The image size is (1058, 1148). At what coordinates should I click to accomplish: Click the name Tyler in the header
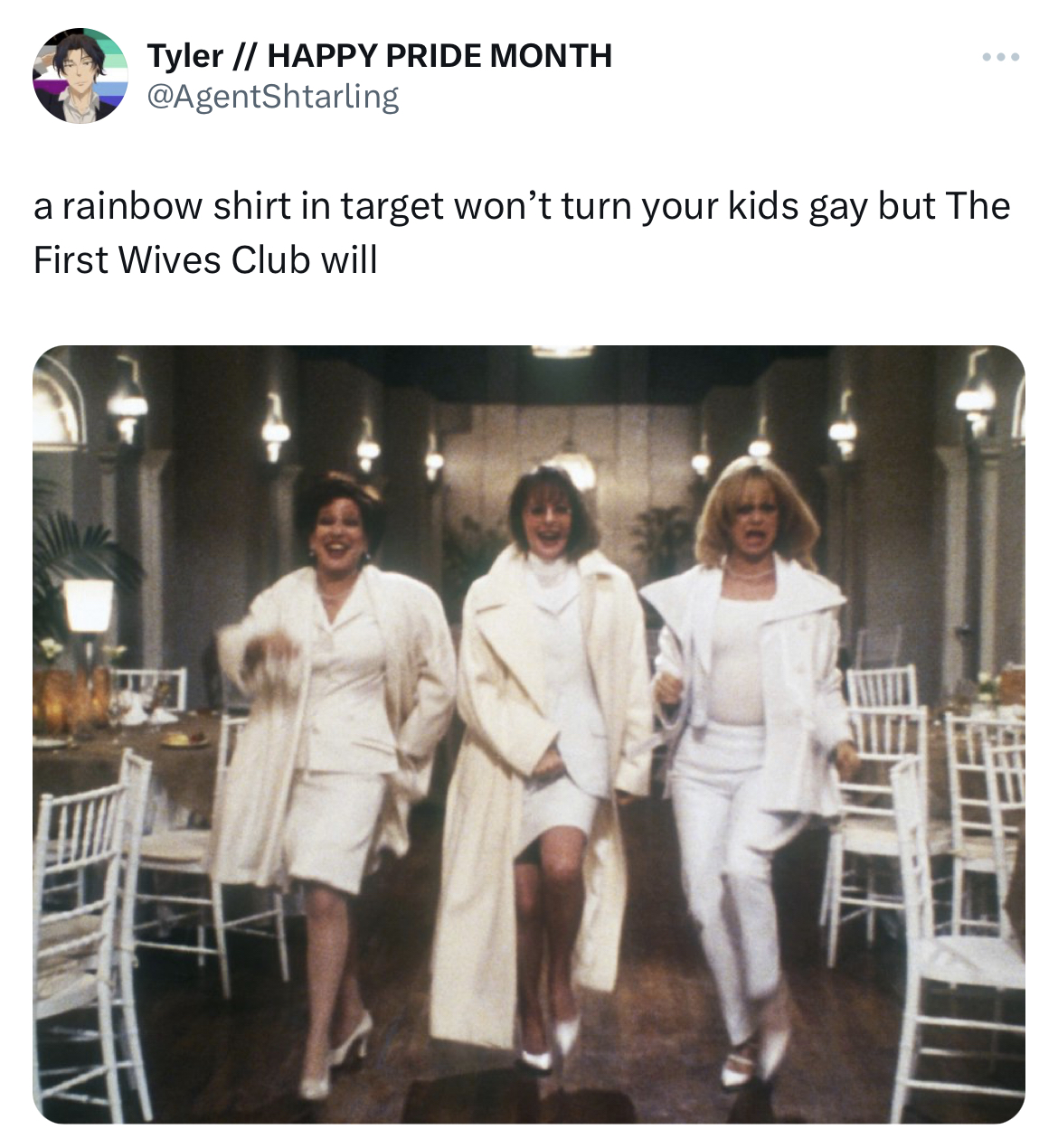185,56
